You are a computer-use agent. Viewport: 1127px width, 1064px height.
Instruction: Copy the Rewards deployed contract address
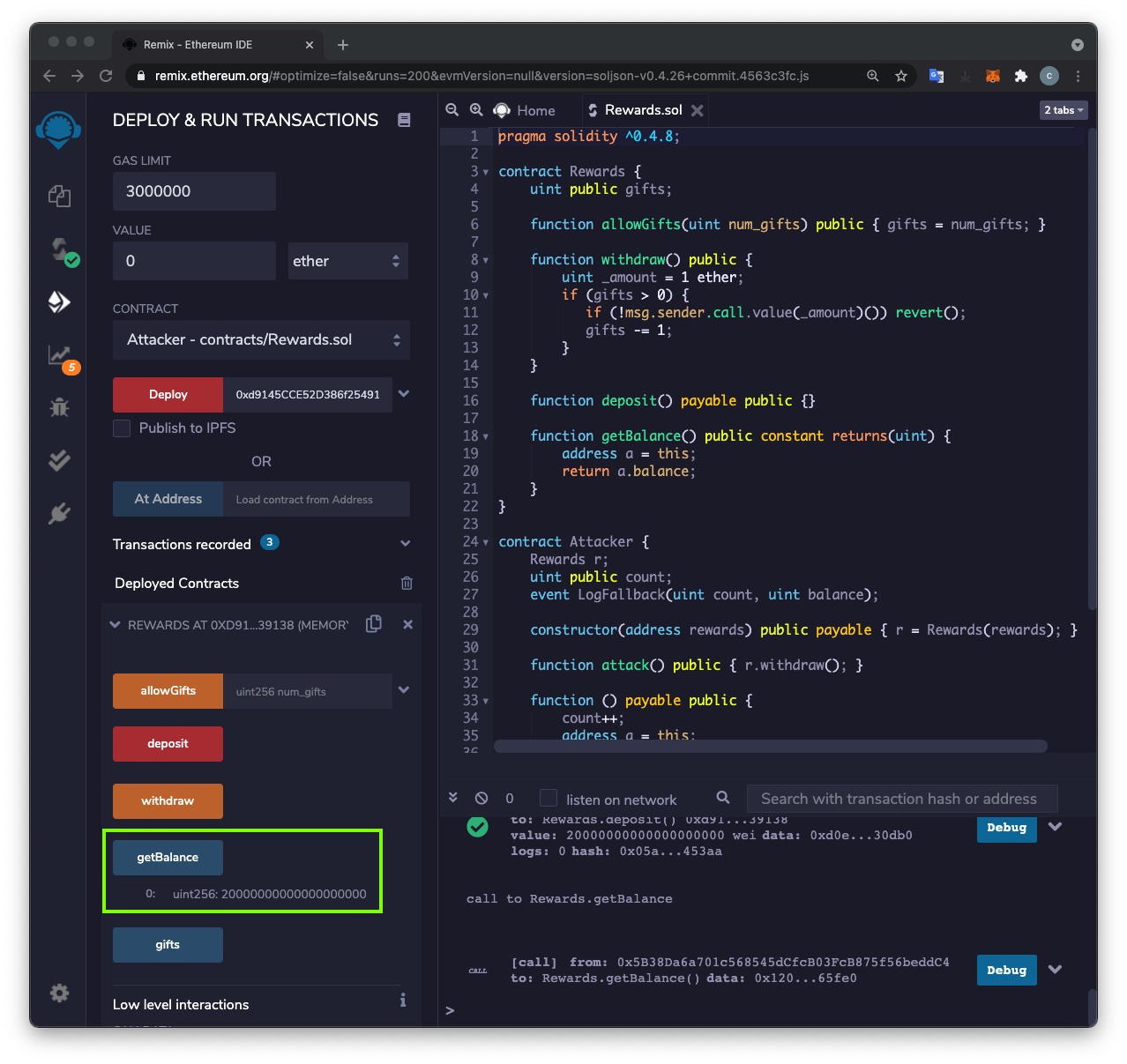(x=374, y=623)
